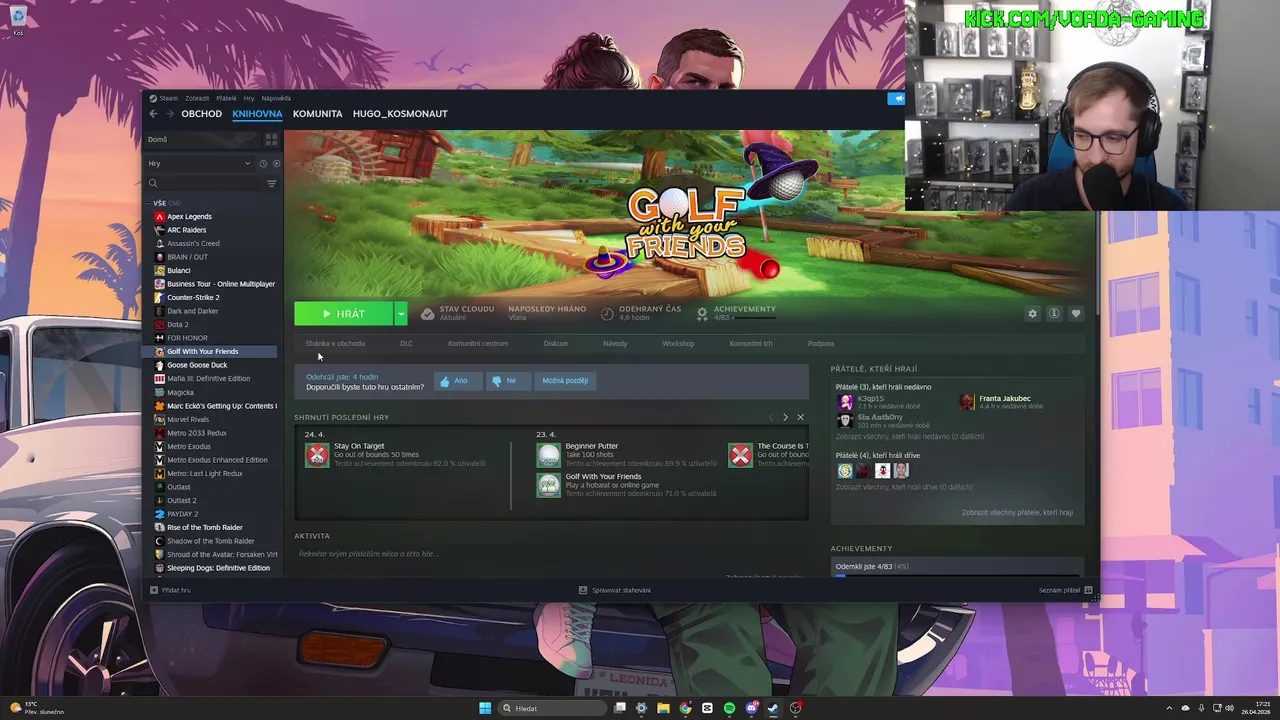
Task: Open Stay On Target achievement icon
Action: click(x=317, y=455)
